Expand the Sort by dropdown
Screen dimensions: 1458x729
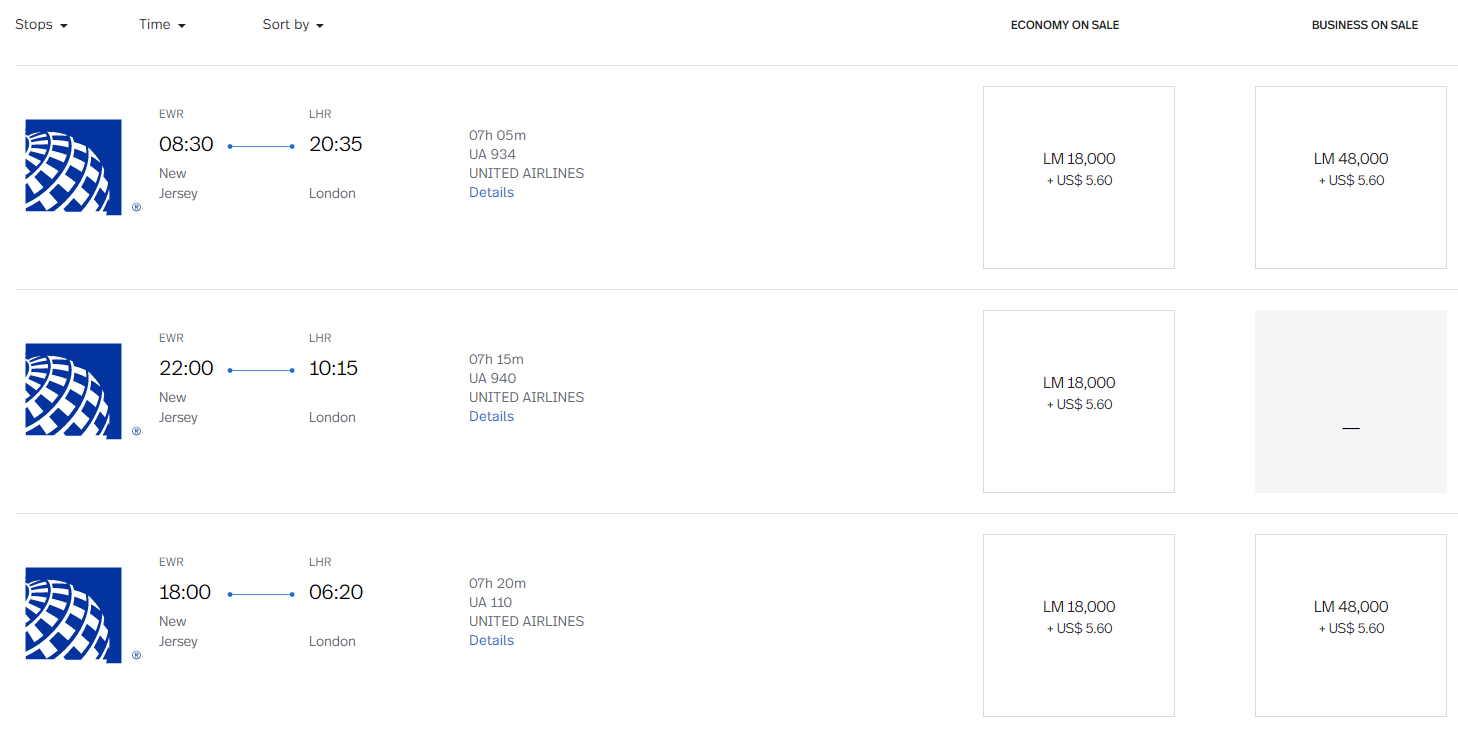[293, 24]
